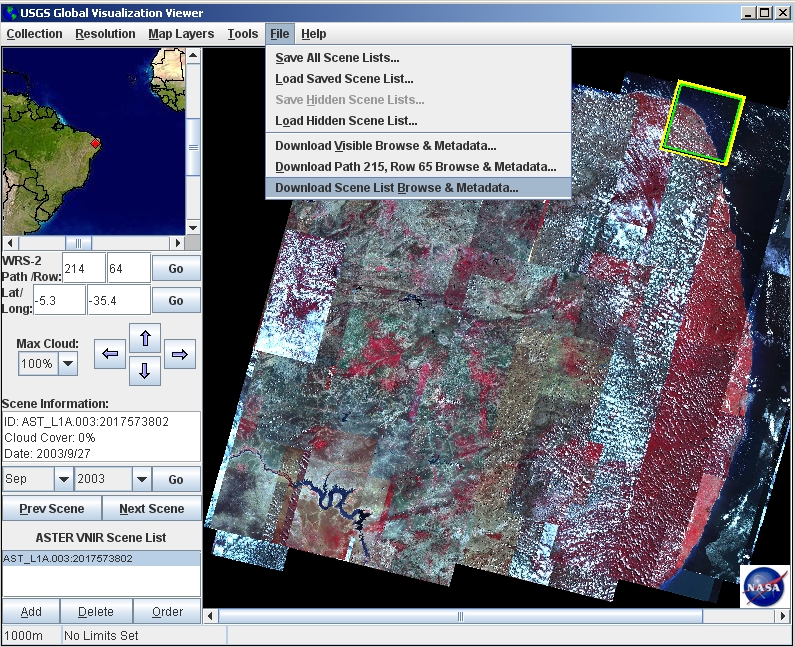Click Go next to the year dropdown
This screenshot has height=647, width=795.
tap(176, 479)
